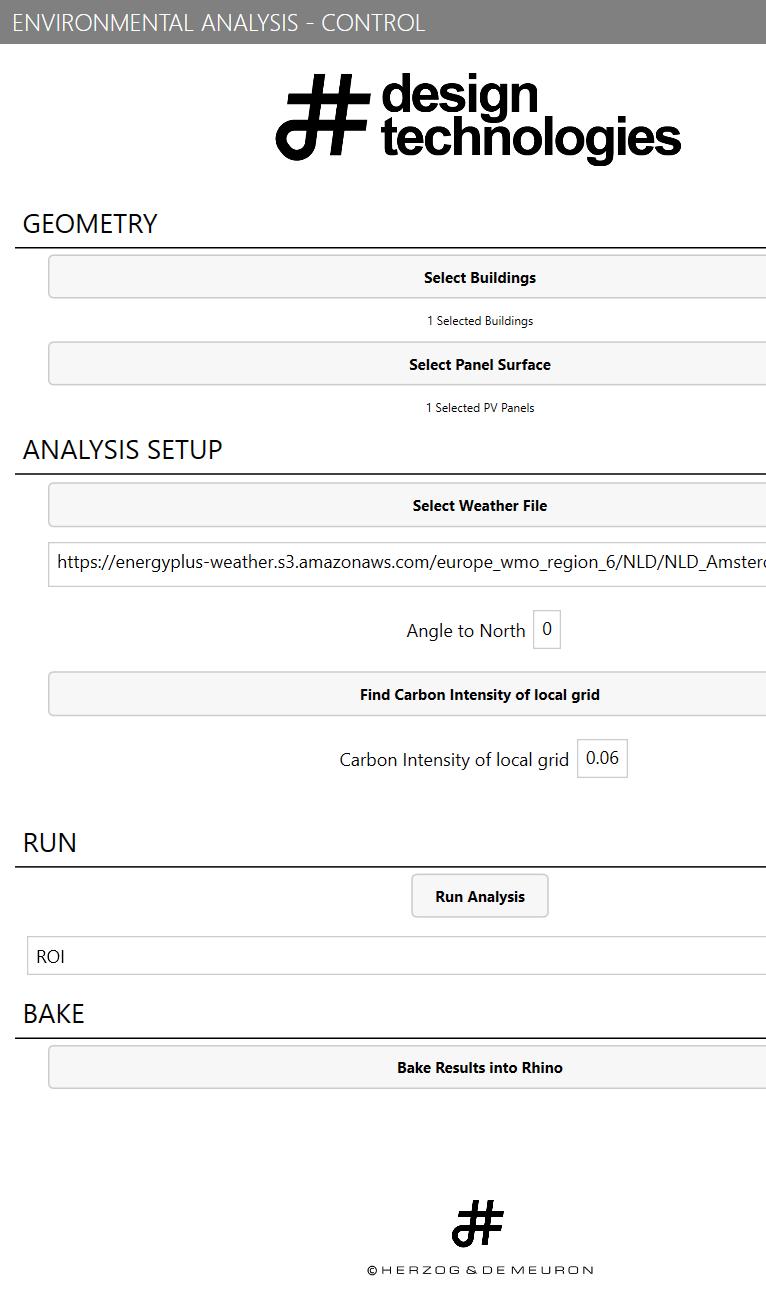Click the GEOMETRY section heading
This screenshot has height=1308, width=766.
[90, 224]
